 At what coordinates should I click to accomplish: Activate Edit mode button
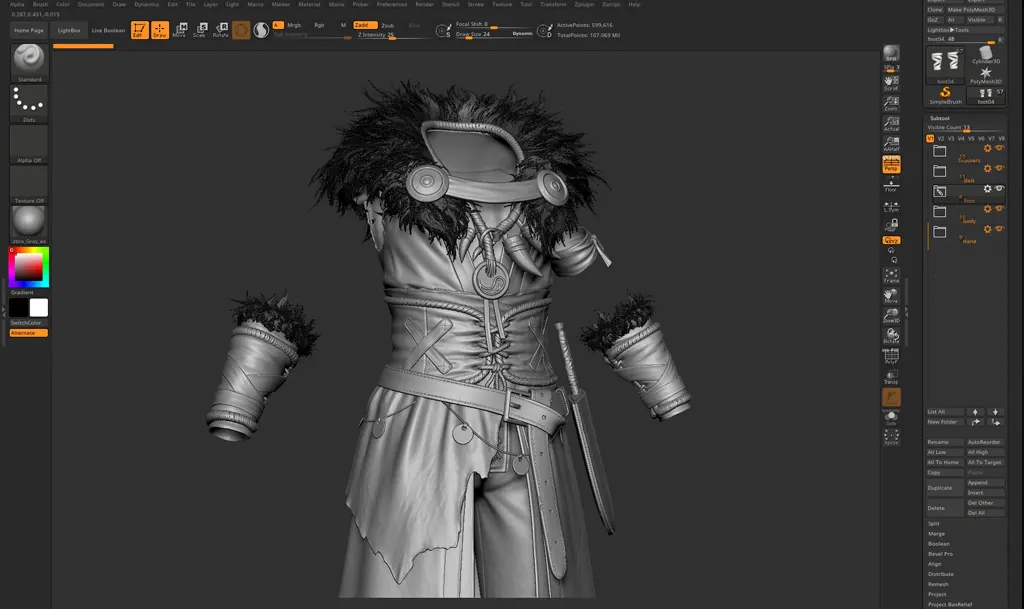pyautogui.click(x=139, y=30)
